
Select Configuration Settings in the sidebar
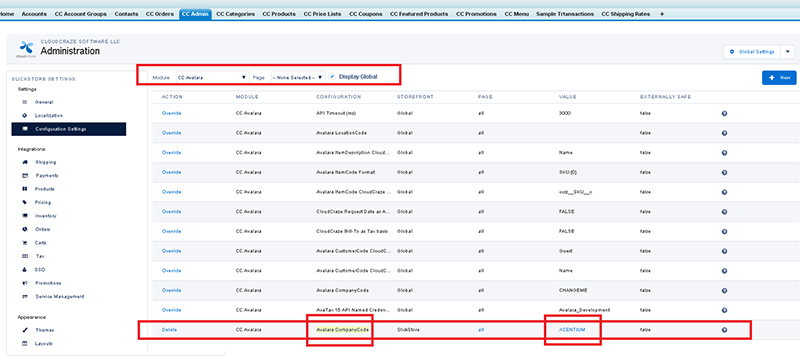pyautogui.click(x=68, y=129)
